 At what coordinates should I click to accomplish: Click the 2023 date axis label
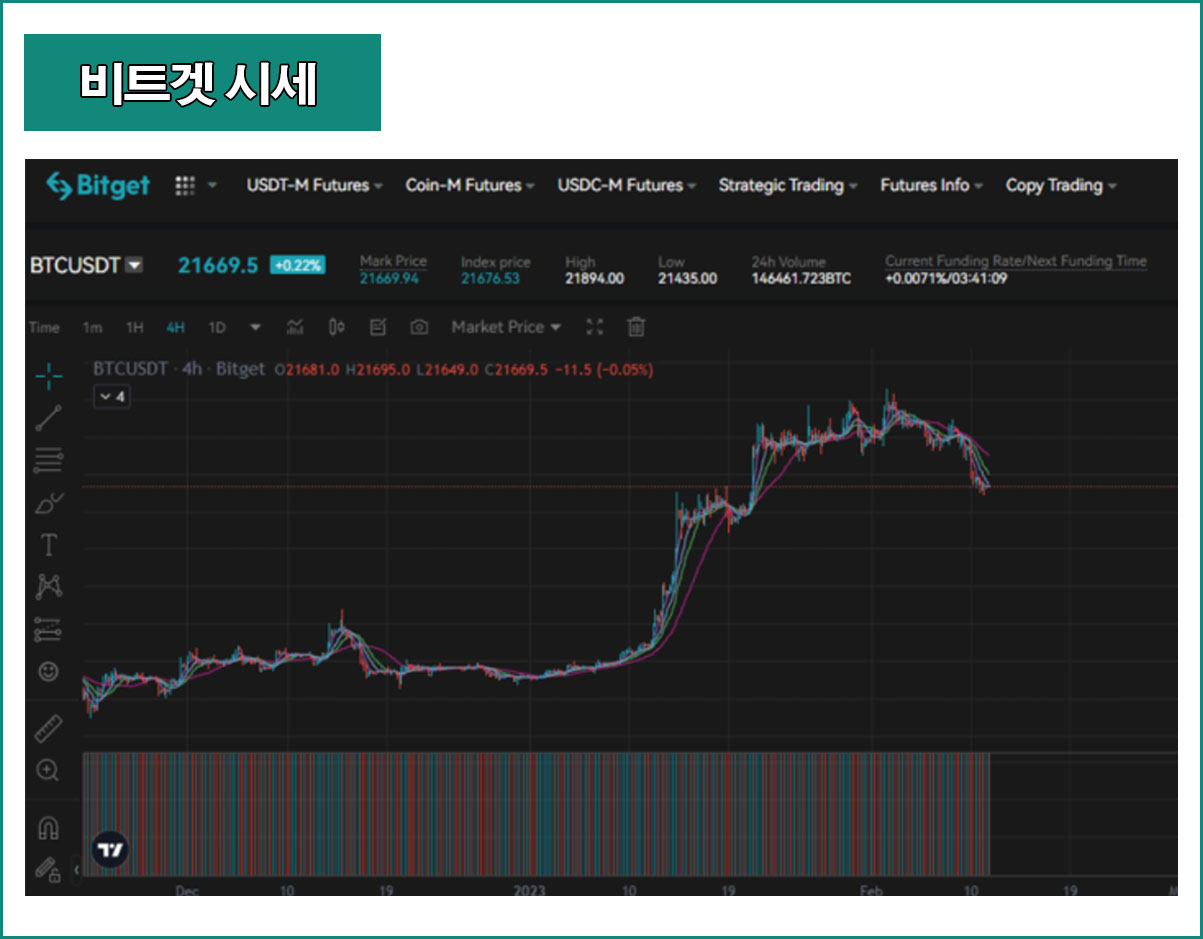529,889
